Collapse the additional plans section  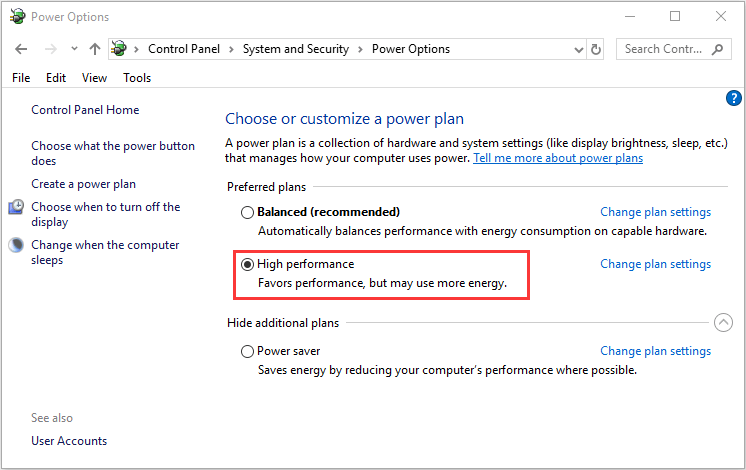(x=723, y=323)
